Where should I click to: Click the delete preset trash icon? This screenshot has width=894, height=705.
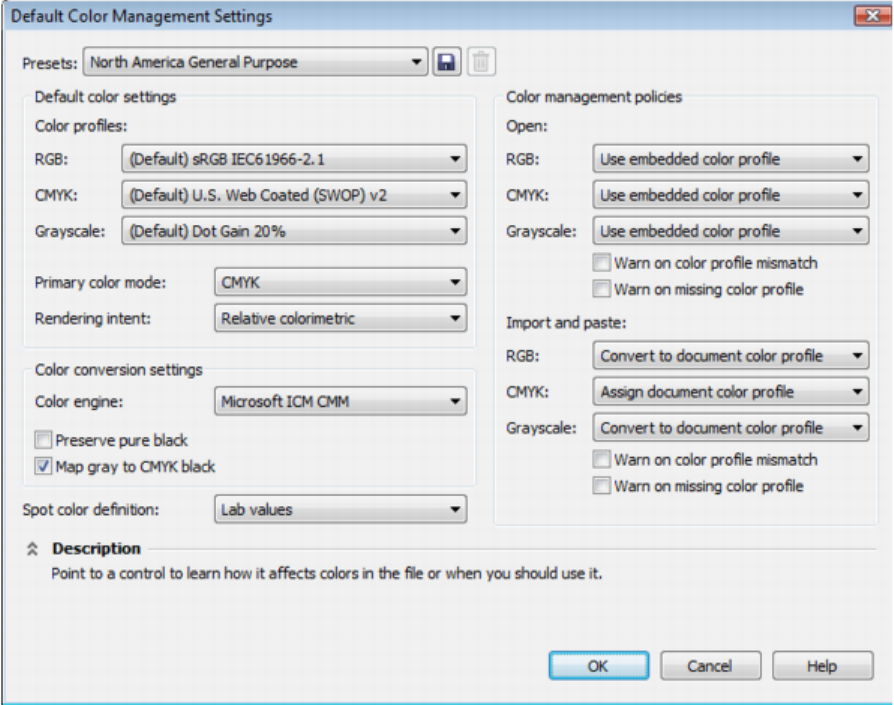(481, 63)
